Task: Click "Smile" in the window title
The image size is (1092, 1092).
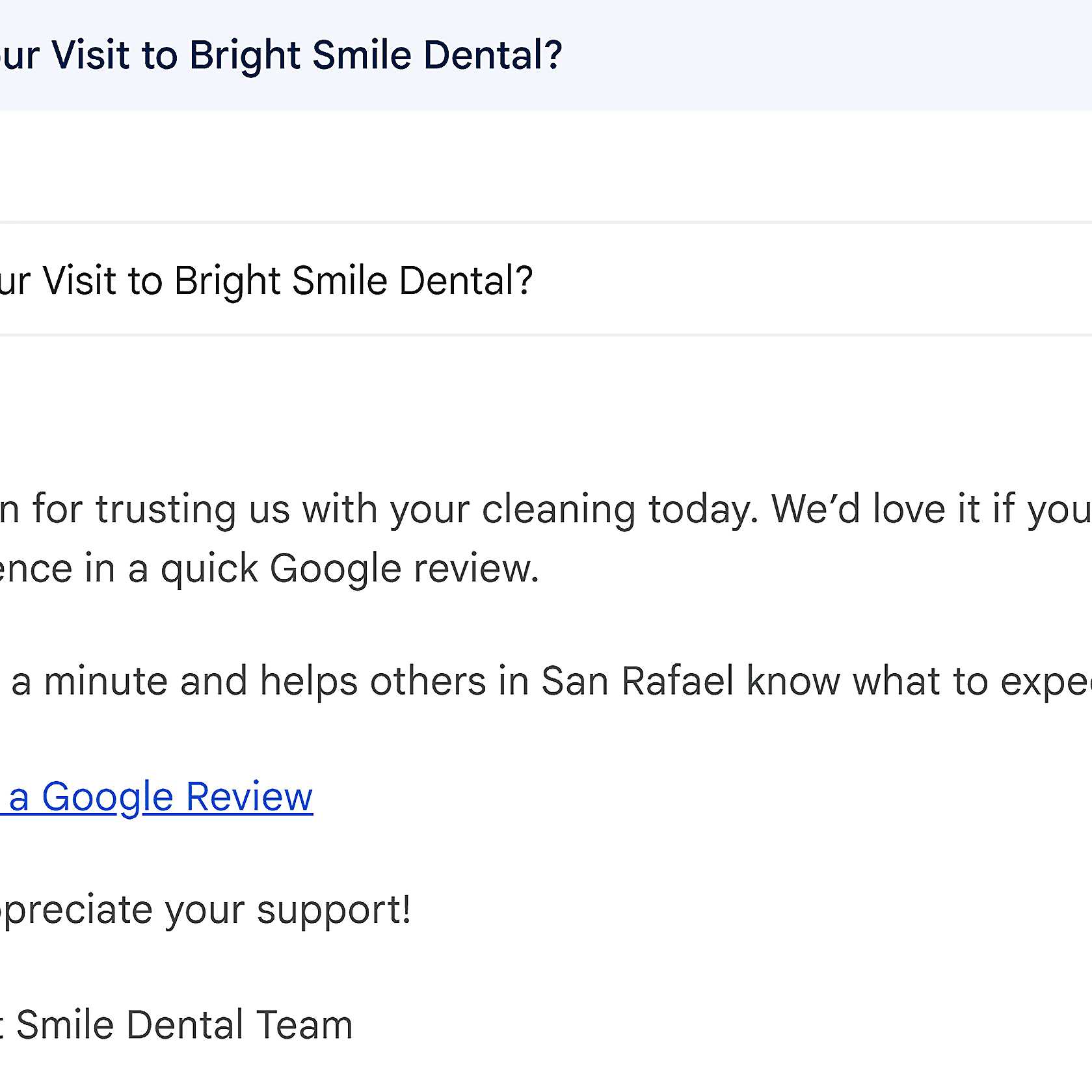Action: (362, 55)
